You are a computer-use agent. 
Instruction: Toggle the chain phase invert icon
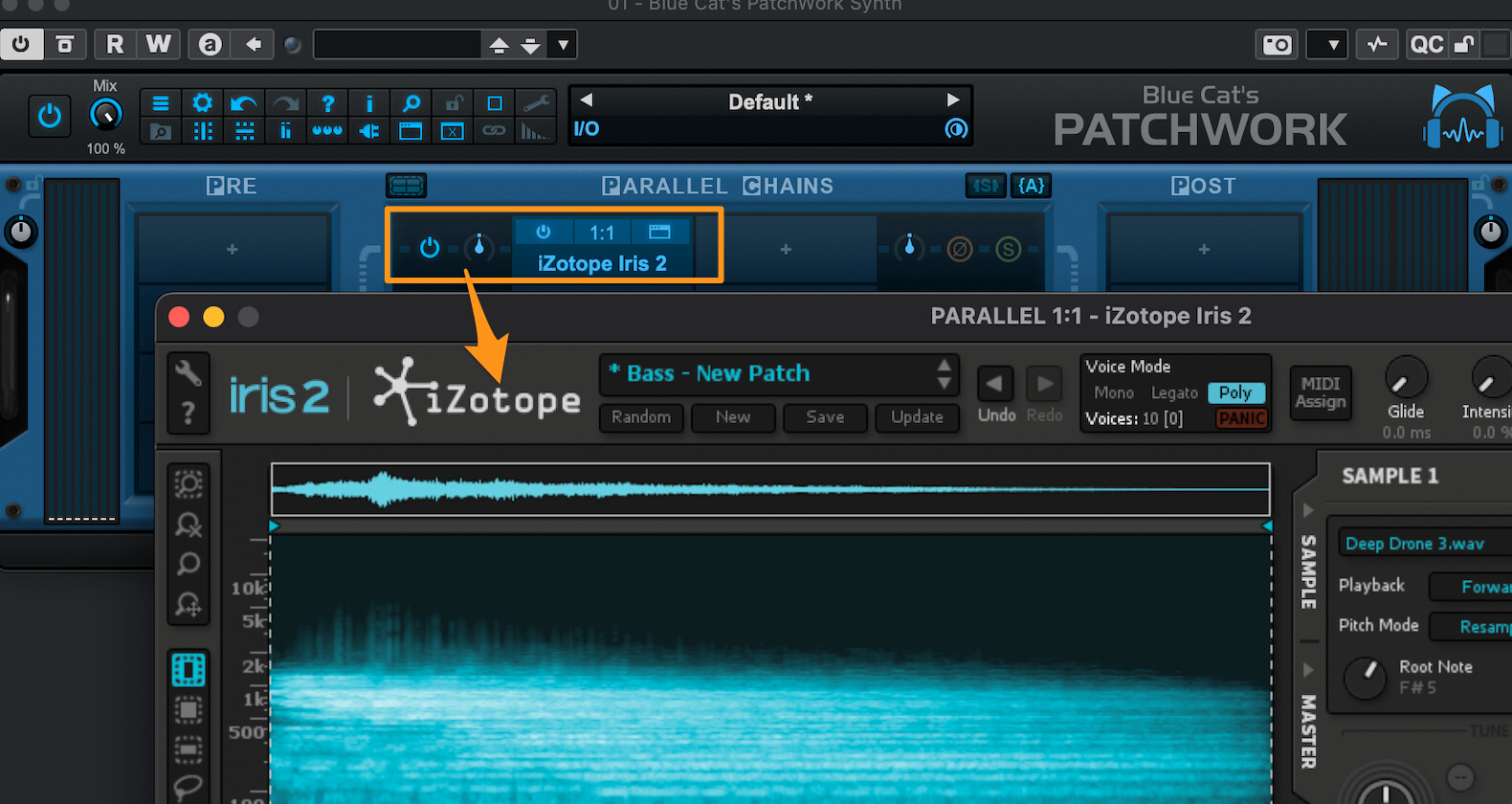click(960, 250)
